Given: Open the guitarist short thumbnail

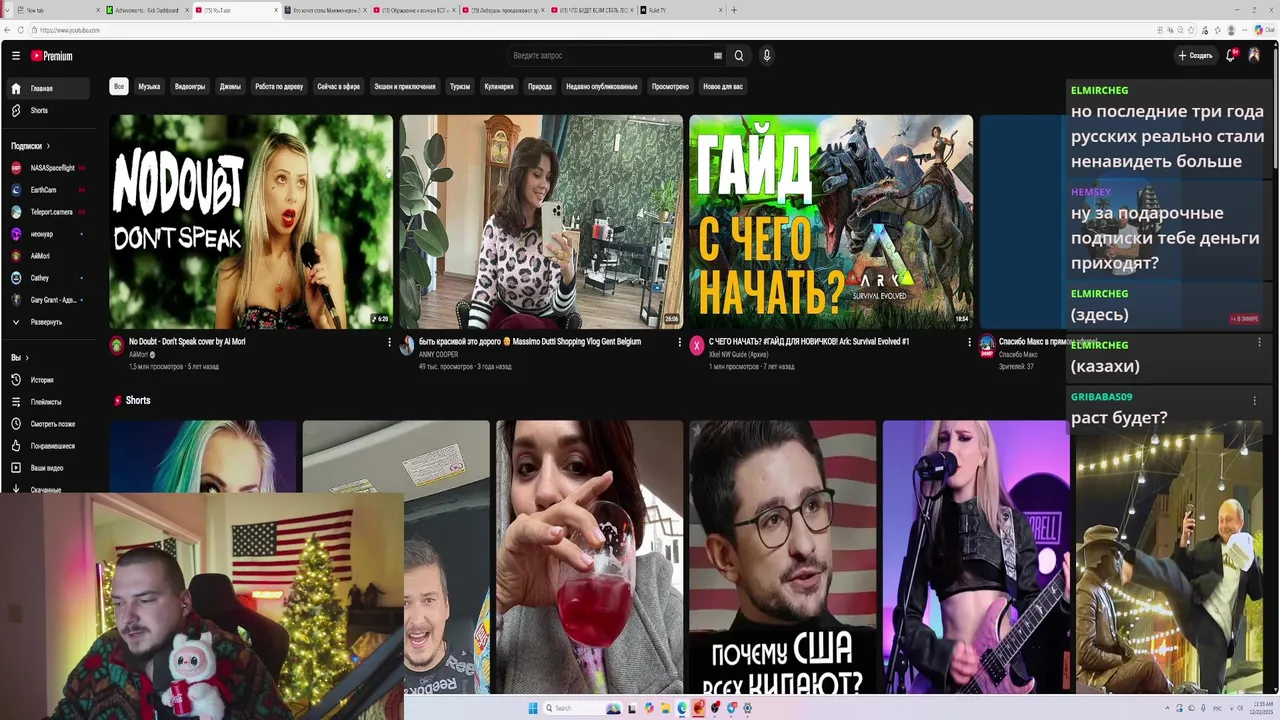Looking at the screenshot, I should coord(975,557).
